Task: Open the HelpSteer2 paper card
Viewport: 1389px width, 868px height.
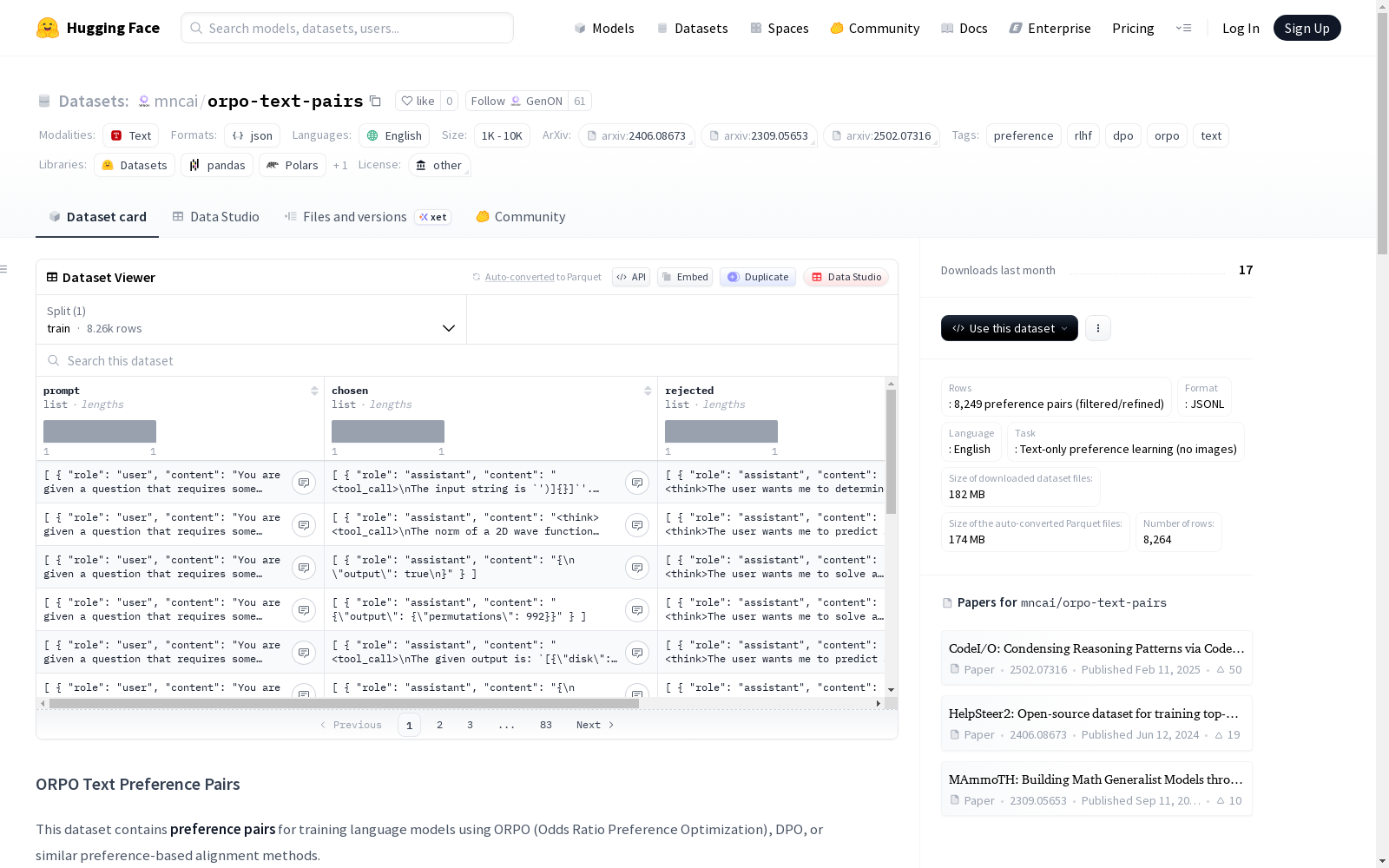Action: [x=1096, y=723]
